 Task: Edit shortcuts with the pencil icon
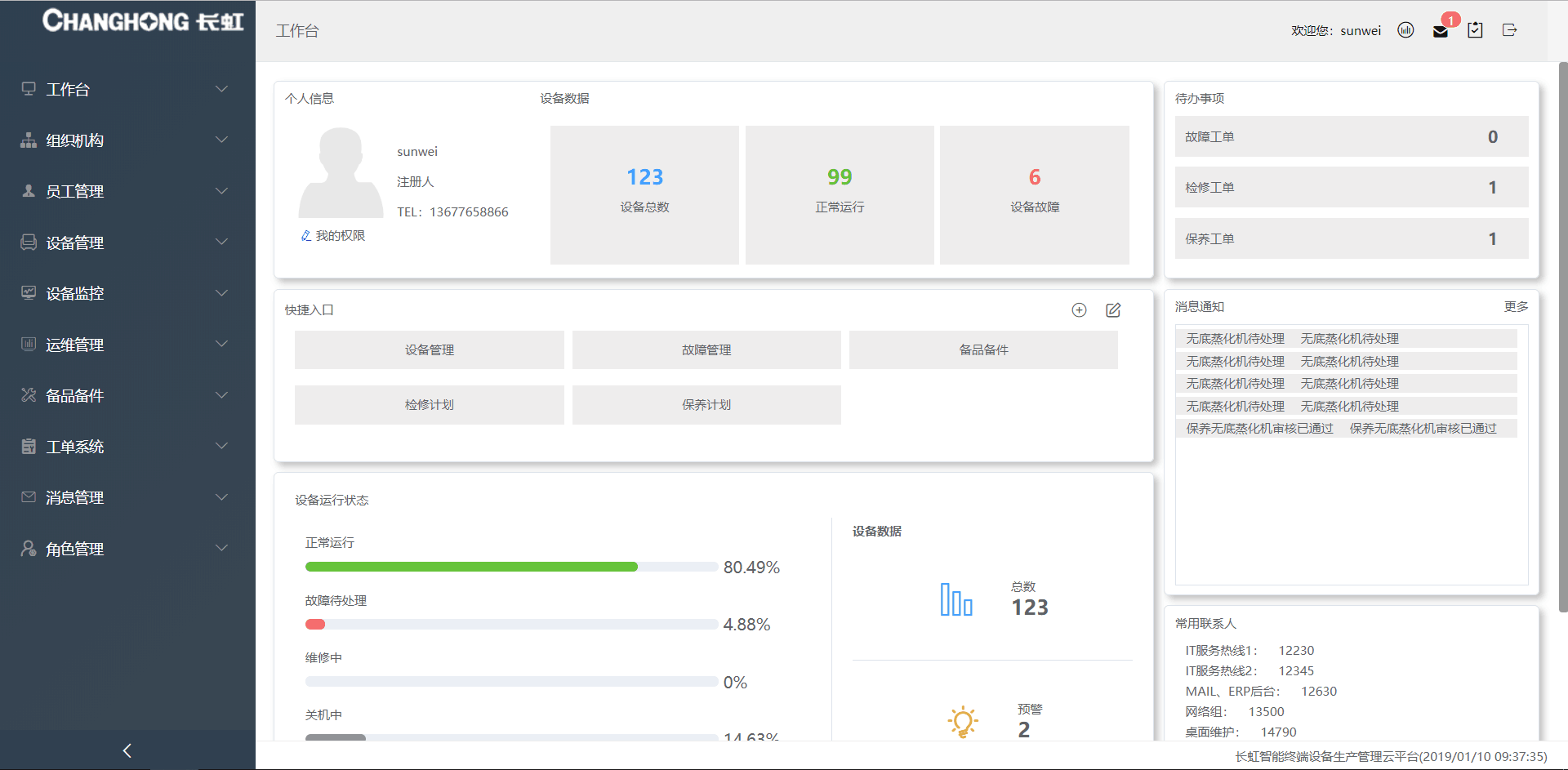(x=1113, y=310)
